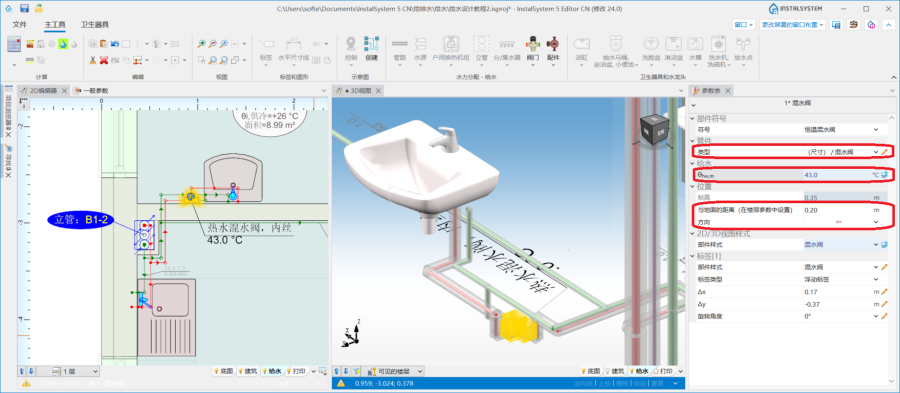The image size is (900, 393).
Task: Click the scissors cut icon
Action: click(x=92, y=60)
